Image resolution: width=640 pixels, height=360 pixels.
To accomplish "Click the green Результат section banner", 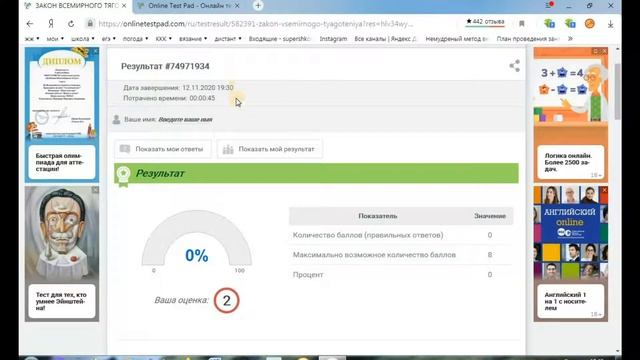I will (x=316, y=173).
